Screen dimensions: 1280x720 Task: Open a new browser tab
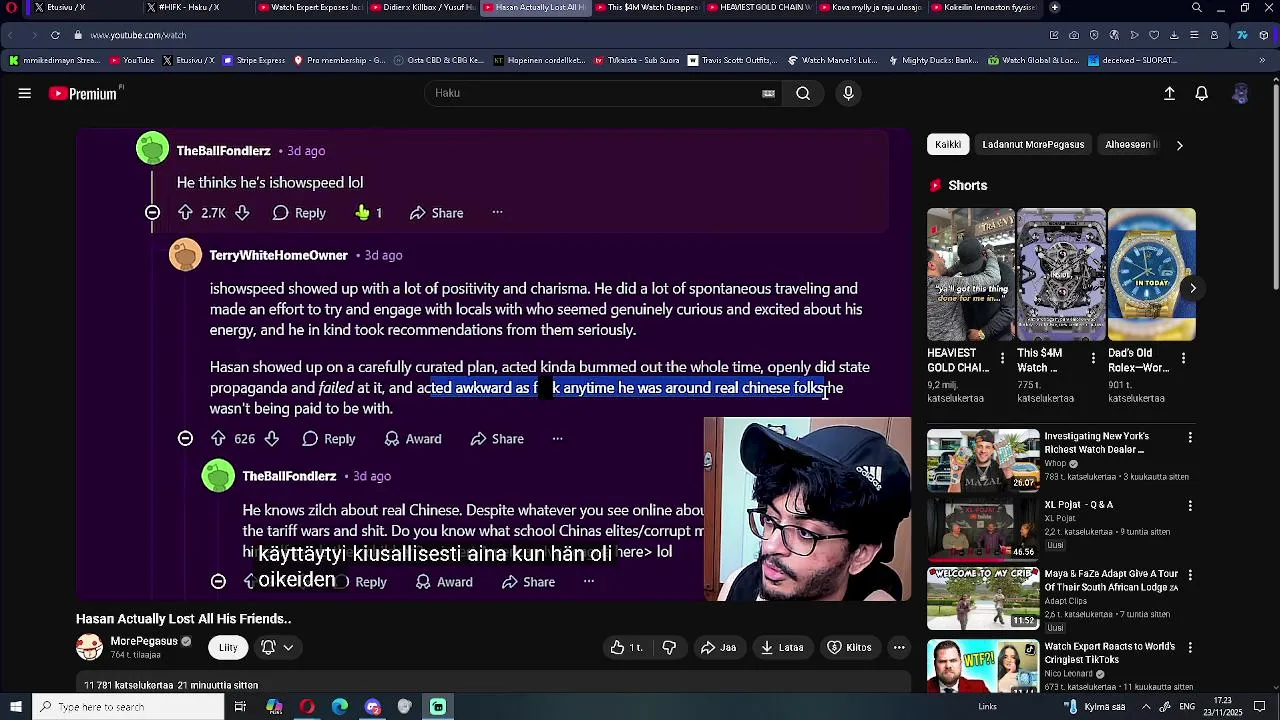(x=1054, y=7)
